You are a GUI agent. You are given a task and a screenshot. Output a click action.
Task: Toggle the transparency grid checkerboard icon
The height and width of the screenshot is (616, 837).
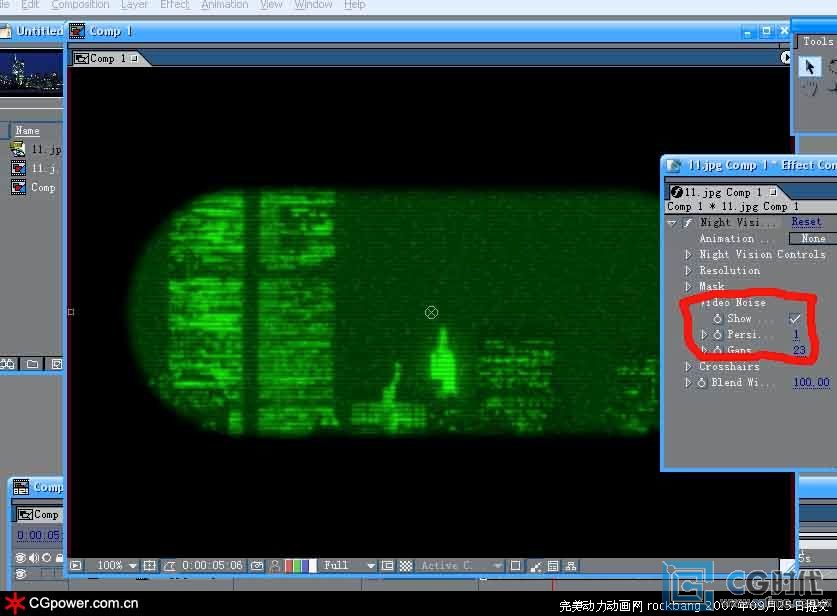pyautogui.click(x=406, y=565)
